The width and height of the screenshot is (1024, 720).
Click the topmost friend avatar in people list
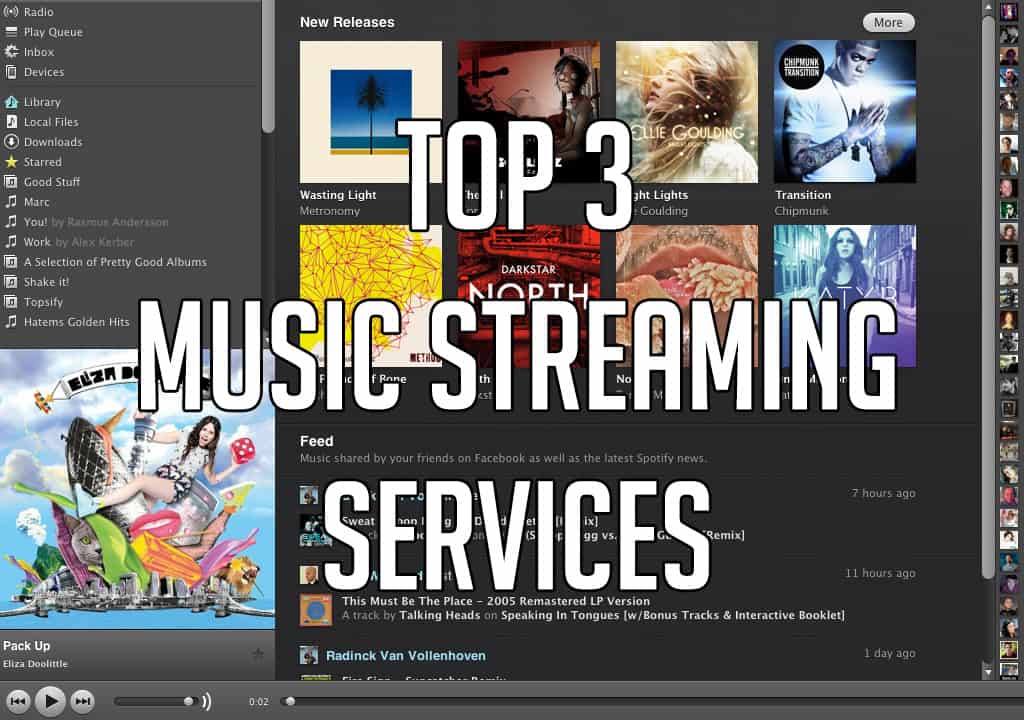(x=1009, y=12)
